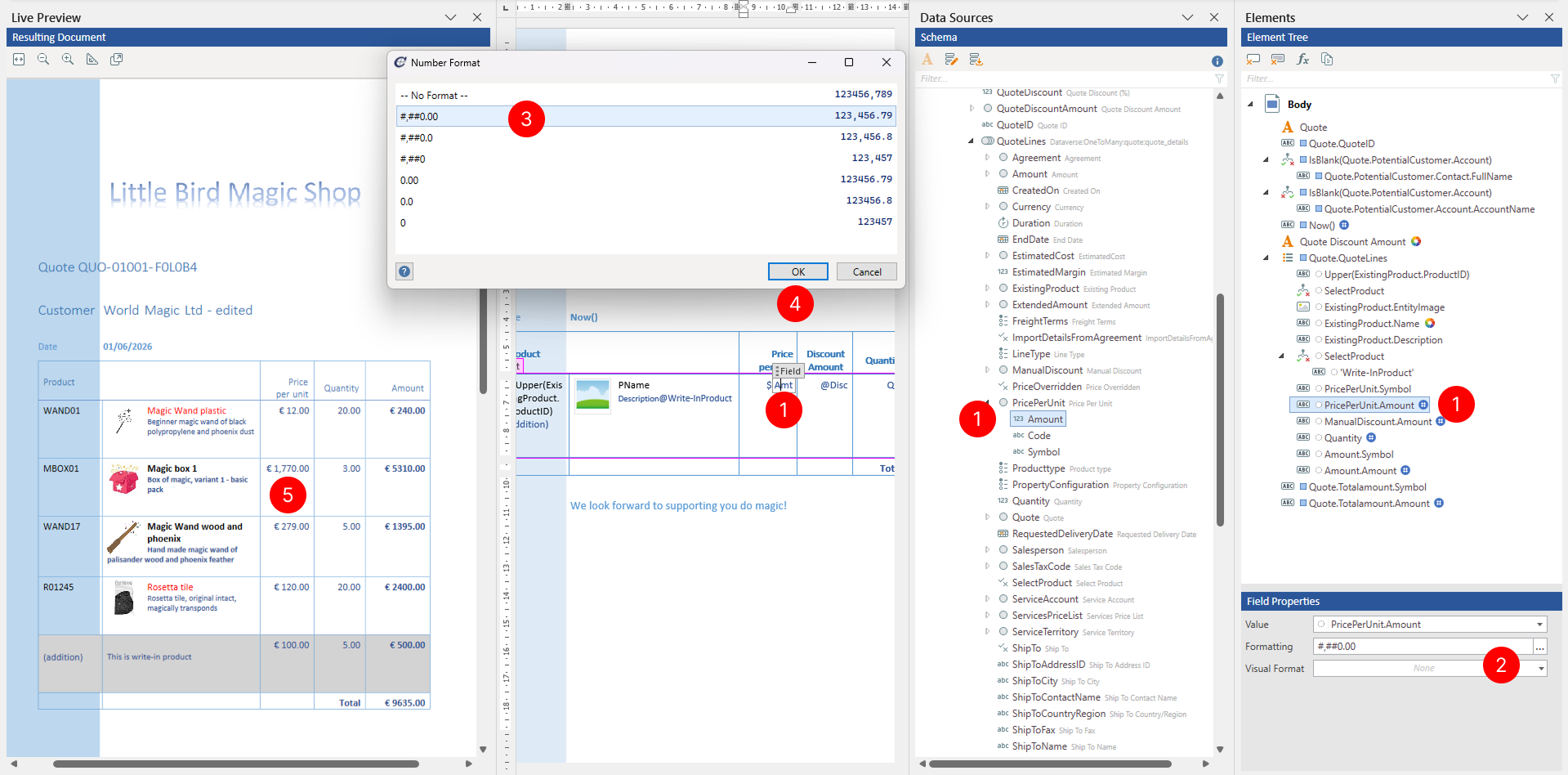Viewport: 1568px width, 775px height.
Task: Click the filter funnel icon in Element Tree
Action: tap(1555, 78)
